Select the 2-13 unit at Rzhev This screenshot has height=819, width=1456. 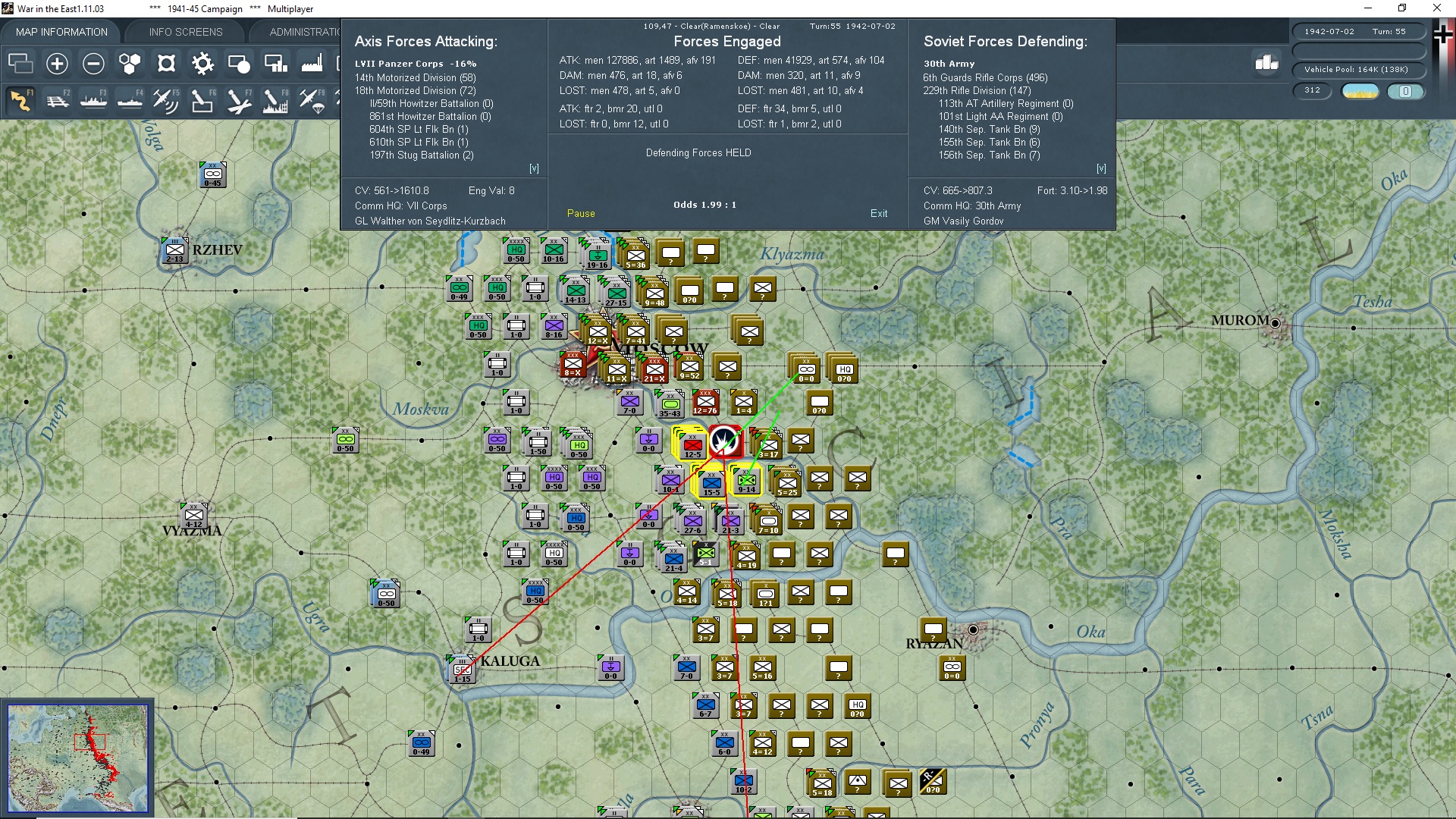tap(174, 250)
